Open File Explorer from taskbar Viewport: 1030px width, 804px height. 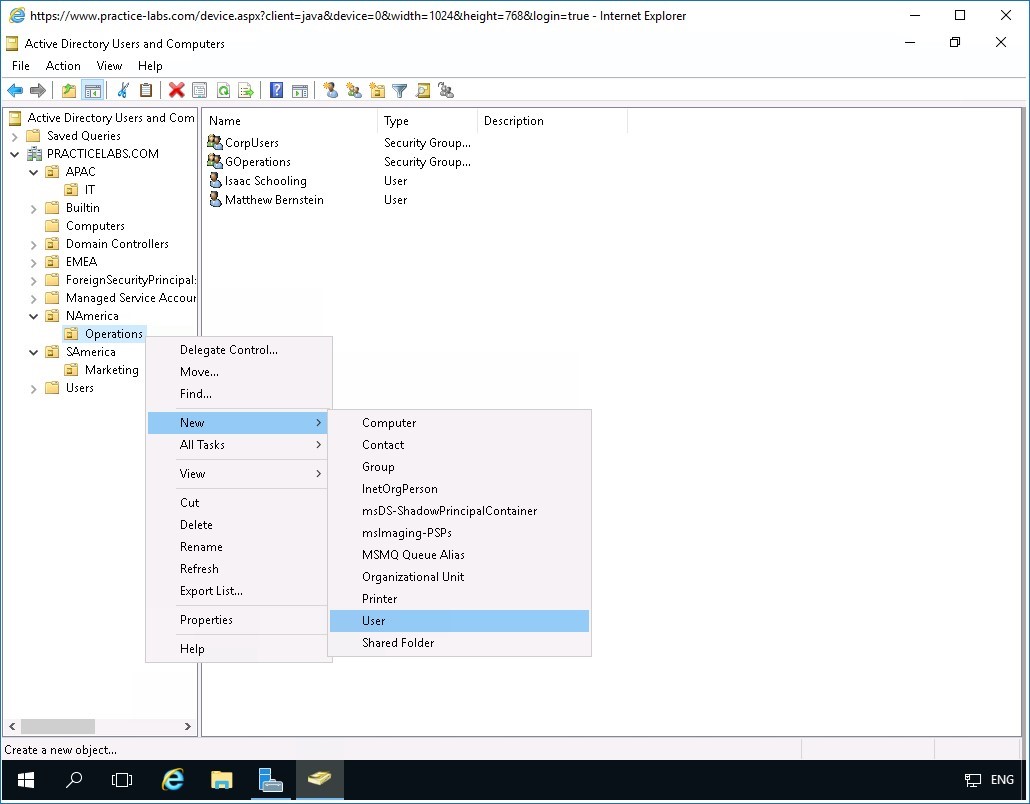tap(221, 780)
